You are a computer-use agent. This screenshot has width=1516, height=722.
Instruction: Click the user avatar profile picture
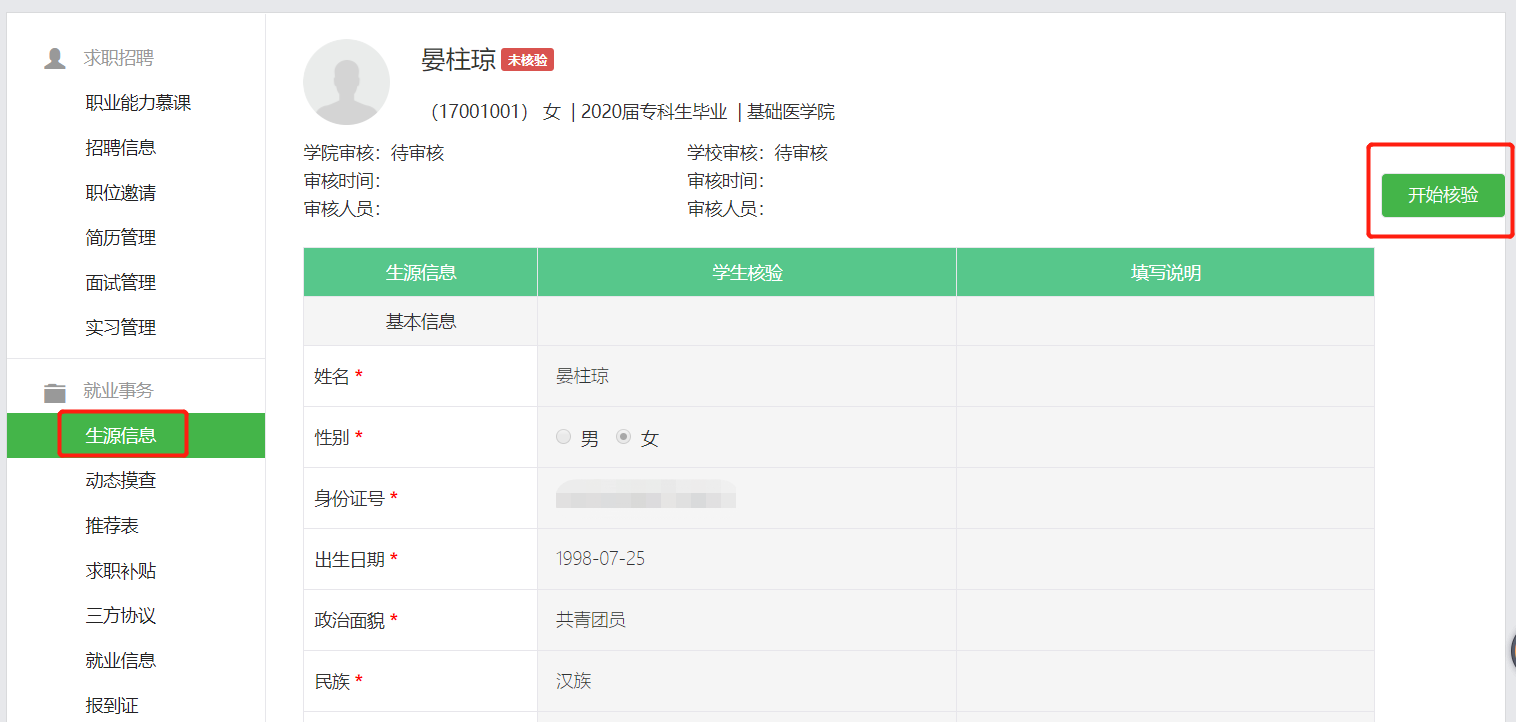click(x=346, y=83)
